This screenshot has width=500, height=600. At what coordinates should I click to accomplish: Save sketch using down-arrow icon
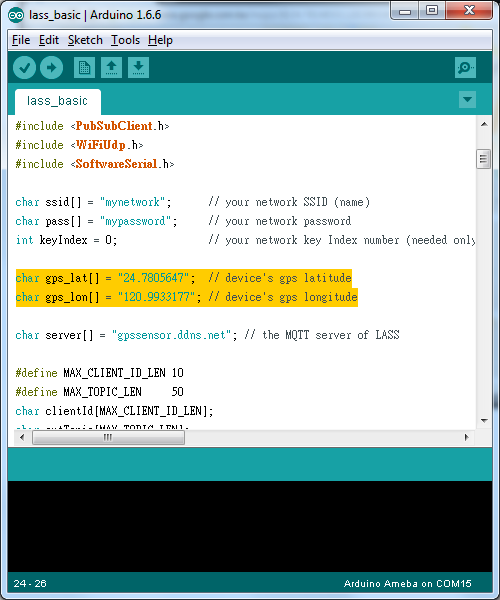pos(138,68)
